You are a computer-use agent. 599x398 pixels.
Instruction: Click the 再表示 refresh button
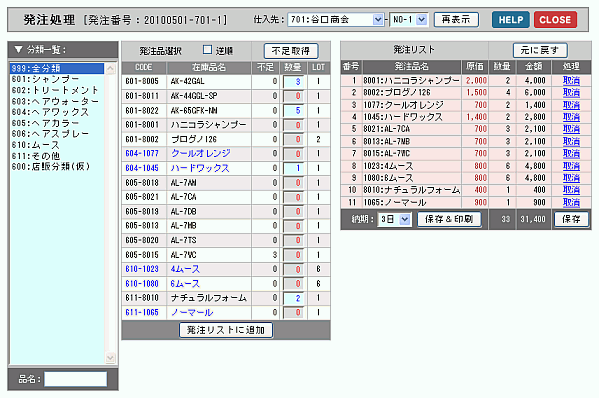pyautogui.click(x=456, y=19)
